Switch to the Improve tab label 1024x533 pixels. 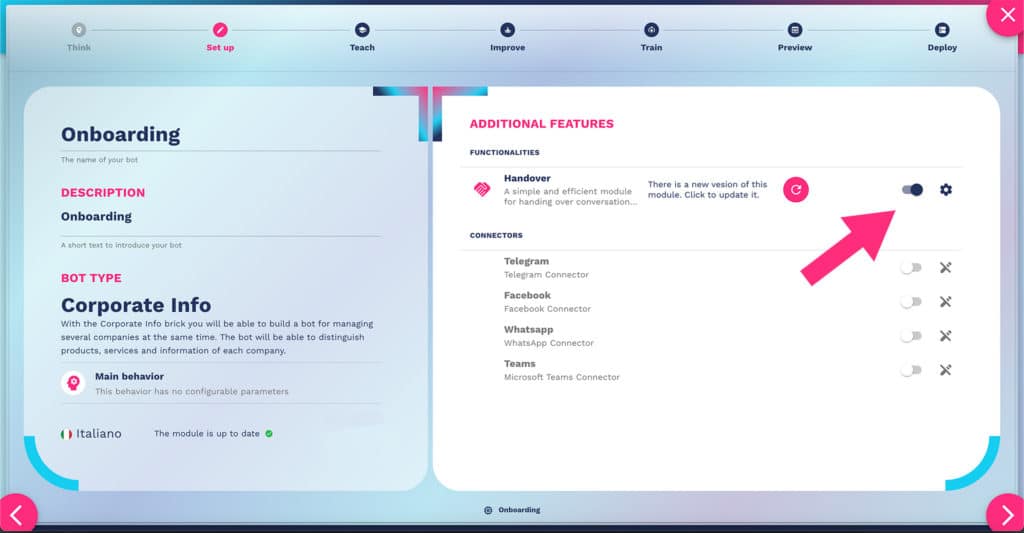pyautogui.click(x=507, y=48)
